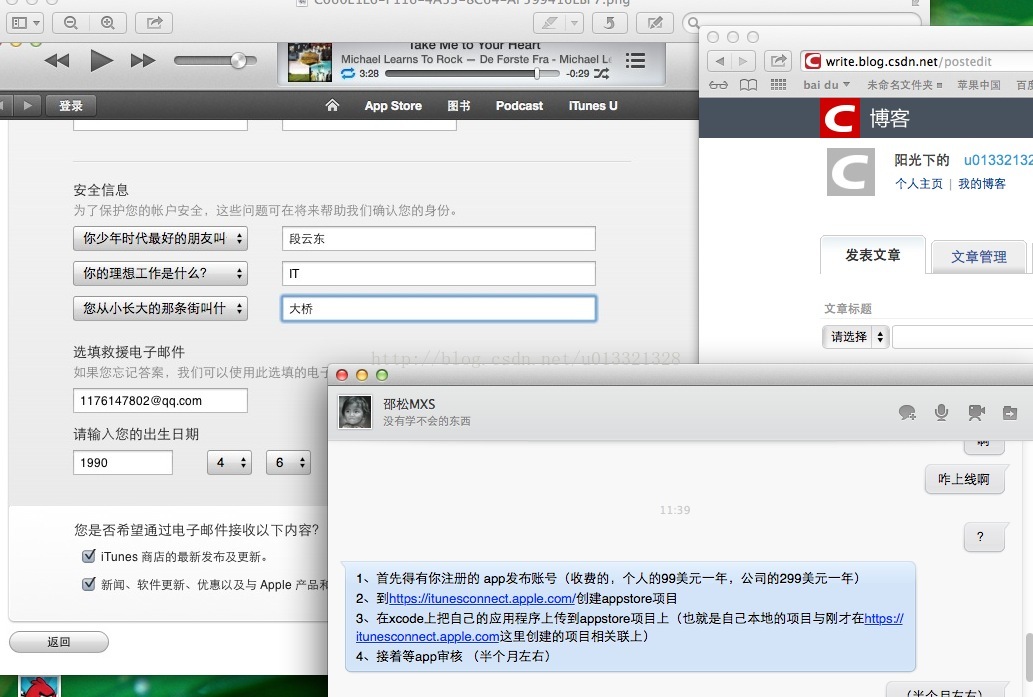Click the 返回 button
Screen dimensions: 1033x697
(x=59, y=642)
